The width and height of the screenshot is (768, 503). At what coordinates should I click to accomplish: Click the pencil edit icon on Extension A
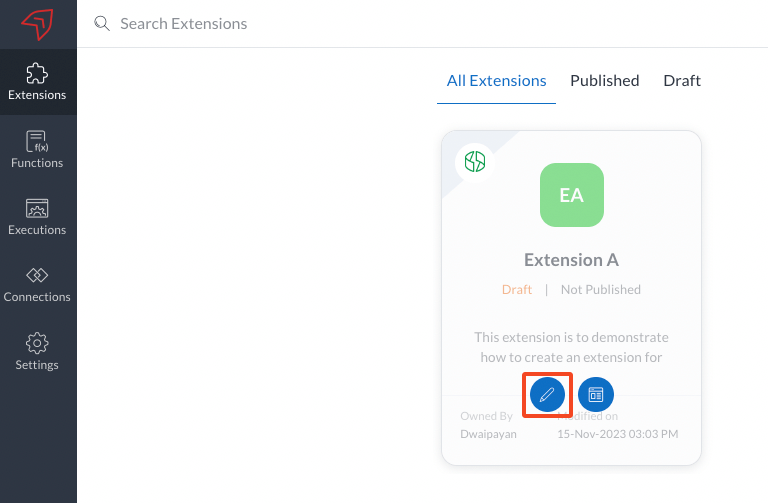click(547, 394)
